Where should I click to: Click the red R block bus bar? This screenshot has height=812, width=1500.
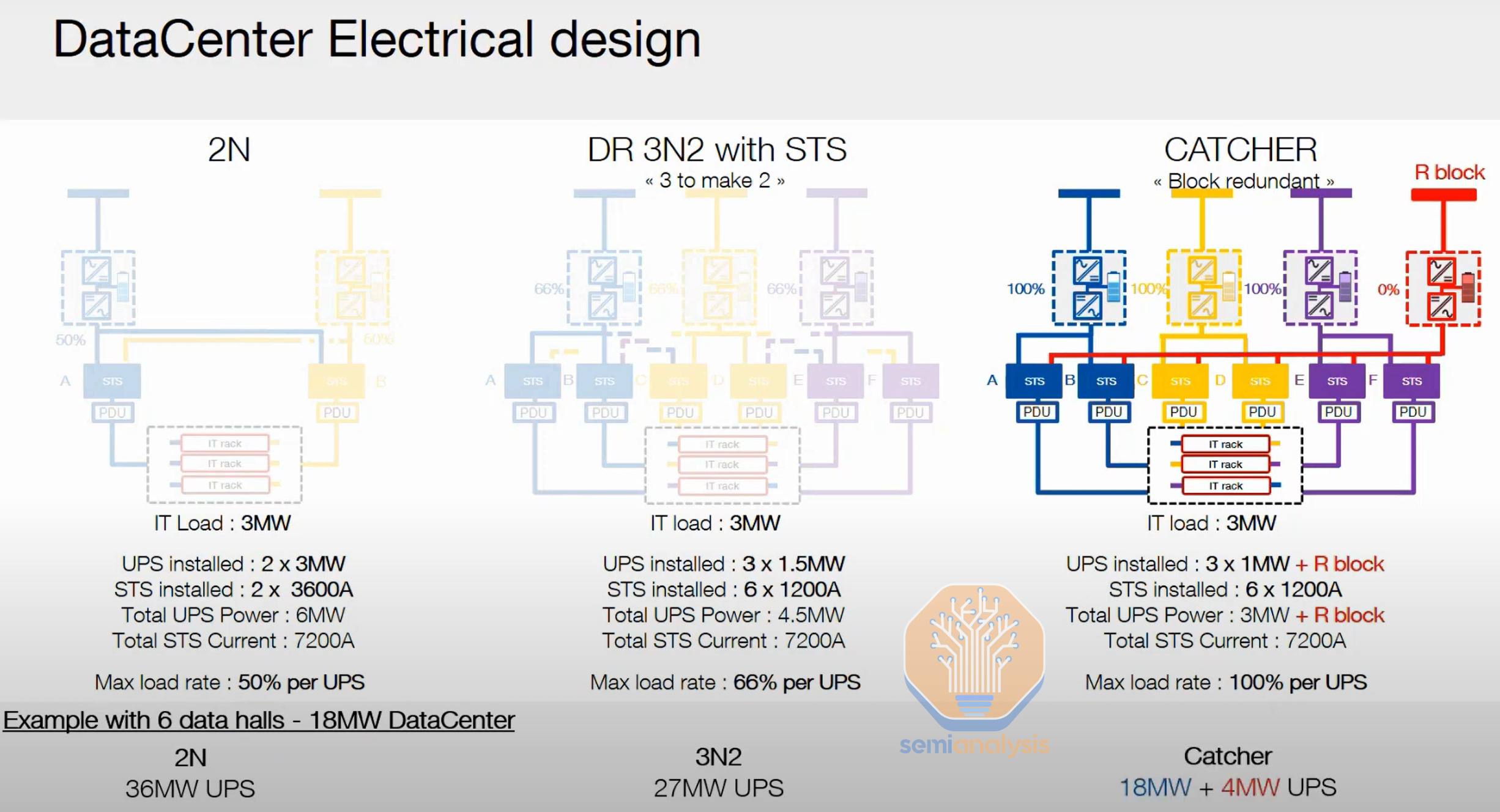(1443, 195)
